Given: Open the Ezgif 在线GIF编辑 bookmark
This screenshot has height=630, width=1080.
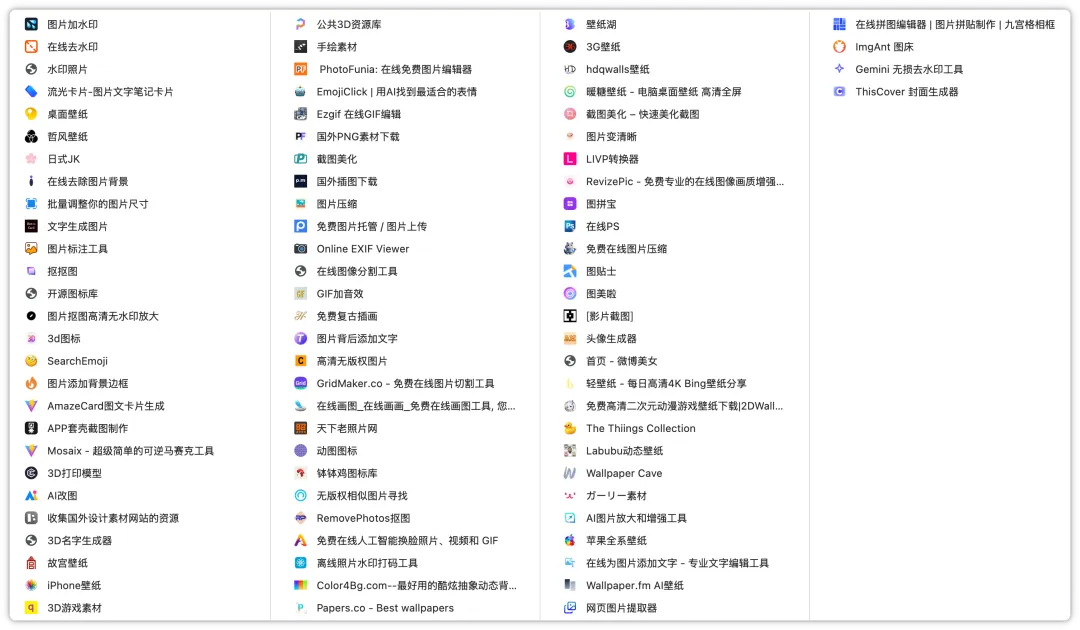Looking at the screenshot, I should click(x=358, y=114).
